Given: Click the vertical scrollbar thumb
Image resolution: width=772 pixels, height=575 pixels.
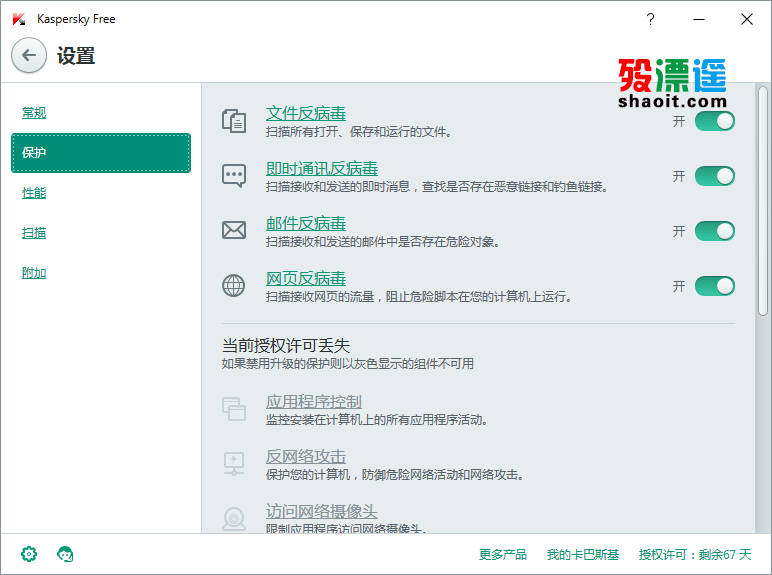Looking at the screenshot, I should point(763,201).
